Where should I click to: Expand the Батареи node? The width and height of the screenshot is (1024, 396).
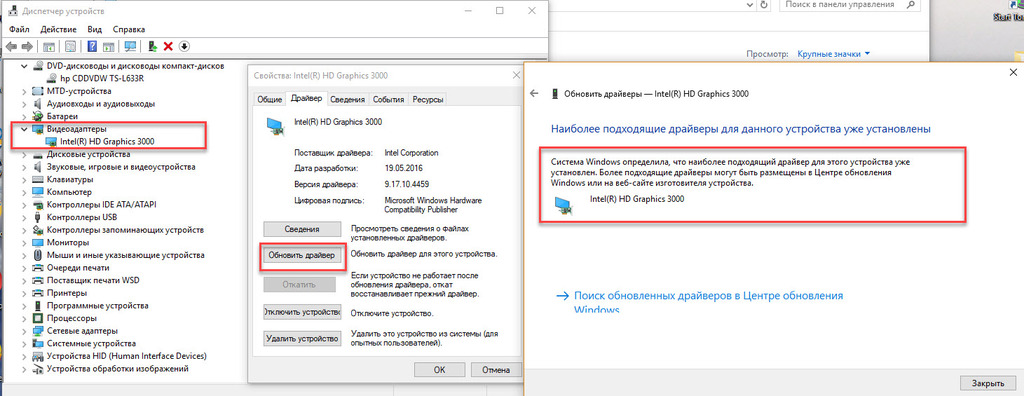point(25,116)
